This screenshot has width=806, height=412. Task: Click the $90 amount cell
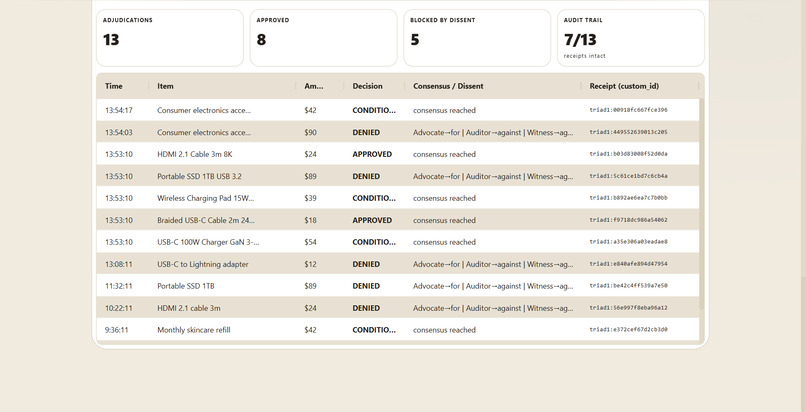310,133
